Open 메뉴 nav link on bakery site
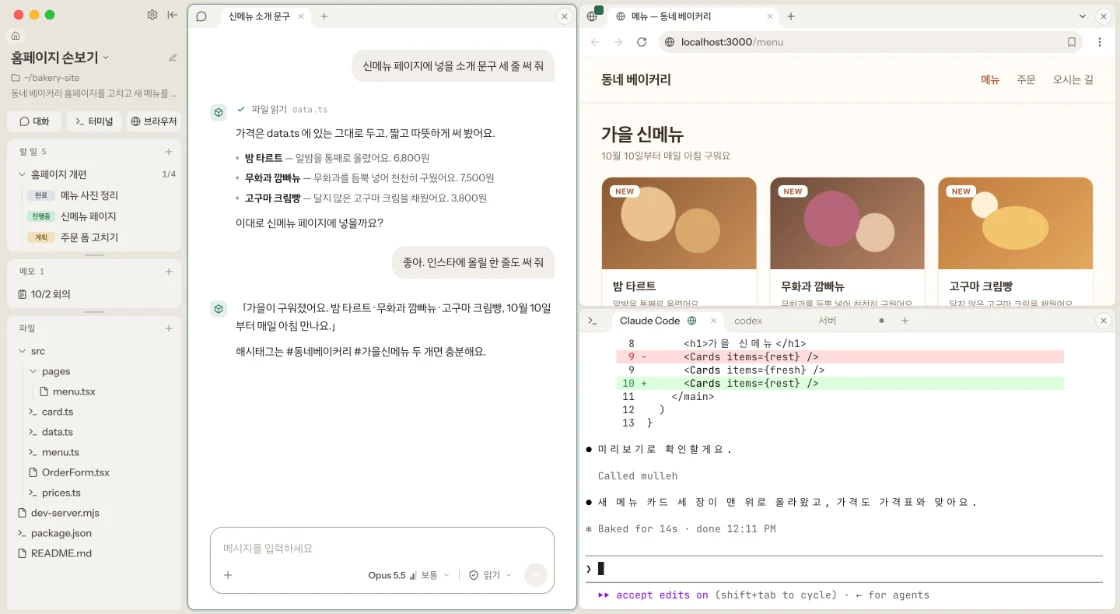This screenshot has height=614, width=1120. click(x=990, y=80)
